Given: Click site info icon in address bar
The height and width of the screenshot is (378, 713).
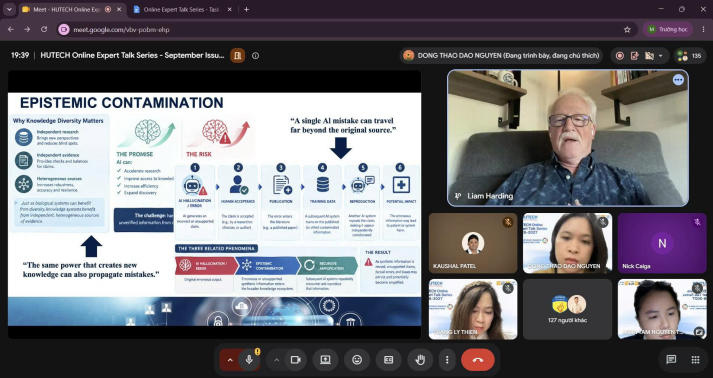Looking at the screenshot, I should click(x=64, y=30).
